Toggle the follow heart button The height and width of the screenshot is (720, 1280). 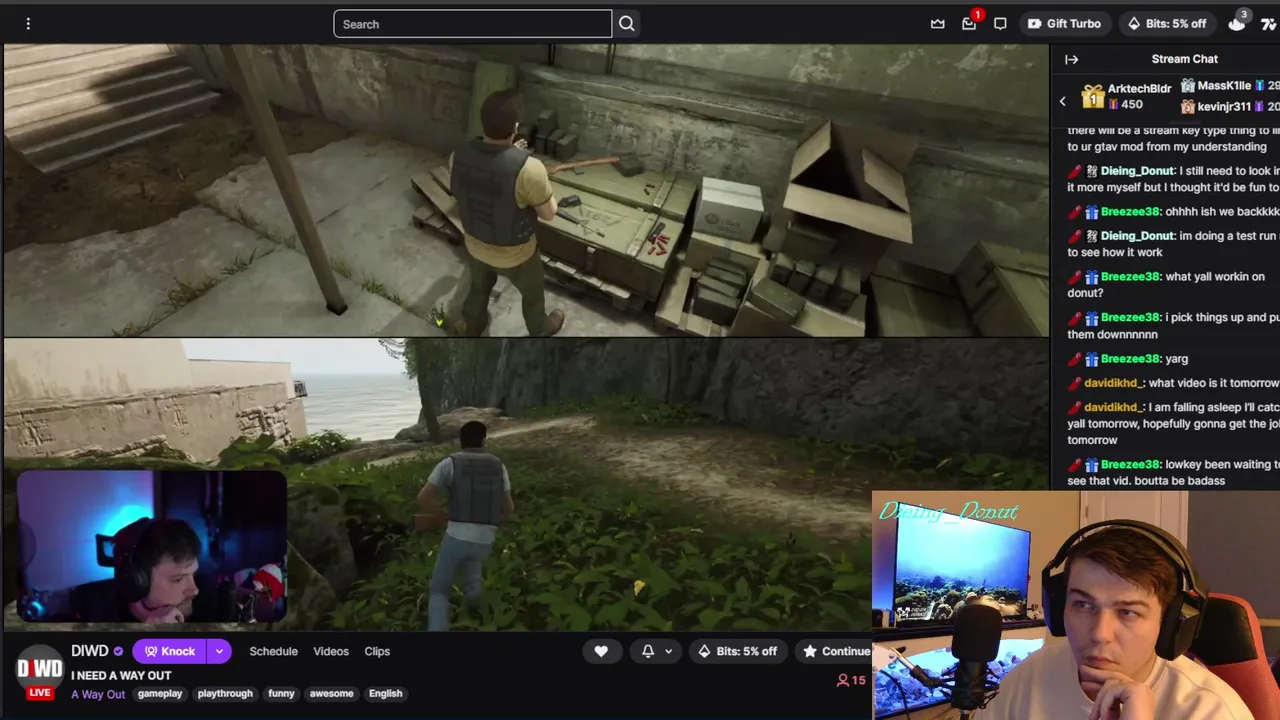pyautogui.click(x=601, y=651)
